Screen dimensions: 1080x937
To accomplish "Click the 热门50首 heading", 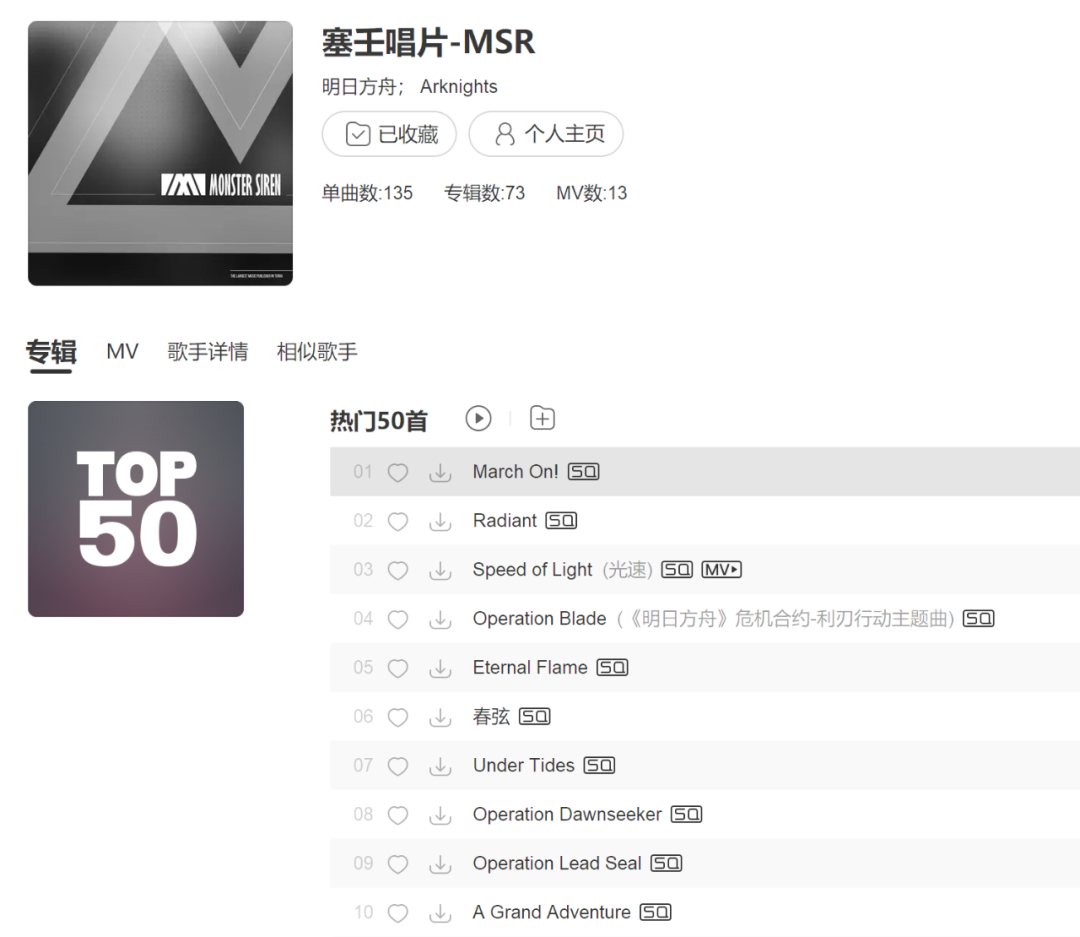I will click(x=379, y=420).
